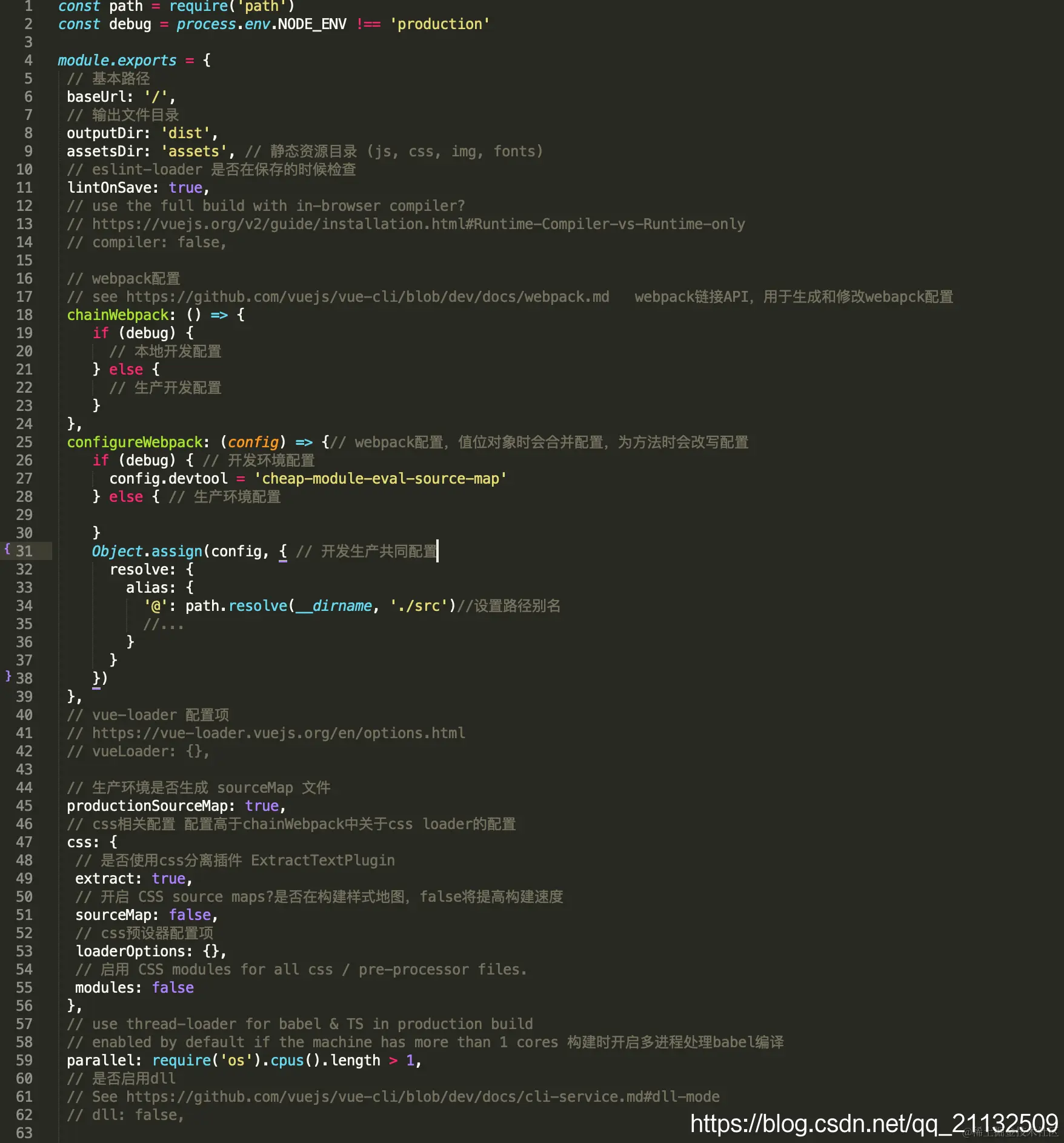Viewport: 1064px width, 1143px height.
Task: Click the '@' alias key on line 34
Action: pyautogui.click(x=156, y=605)
